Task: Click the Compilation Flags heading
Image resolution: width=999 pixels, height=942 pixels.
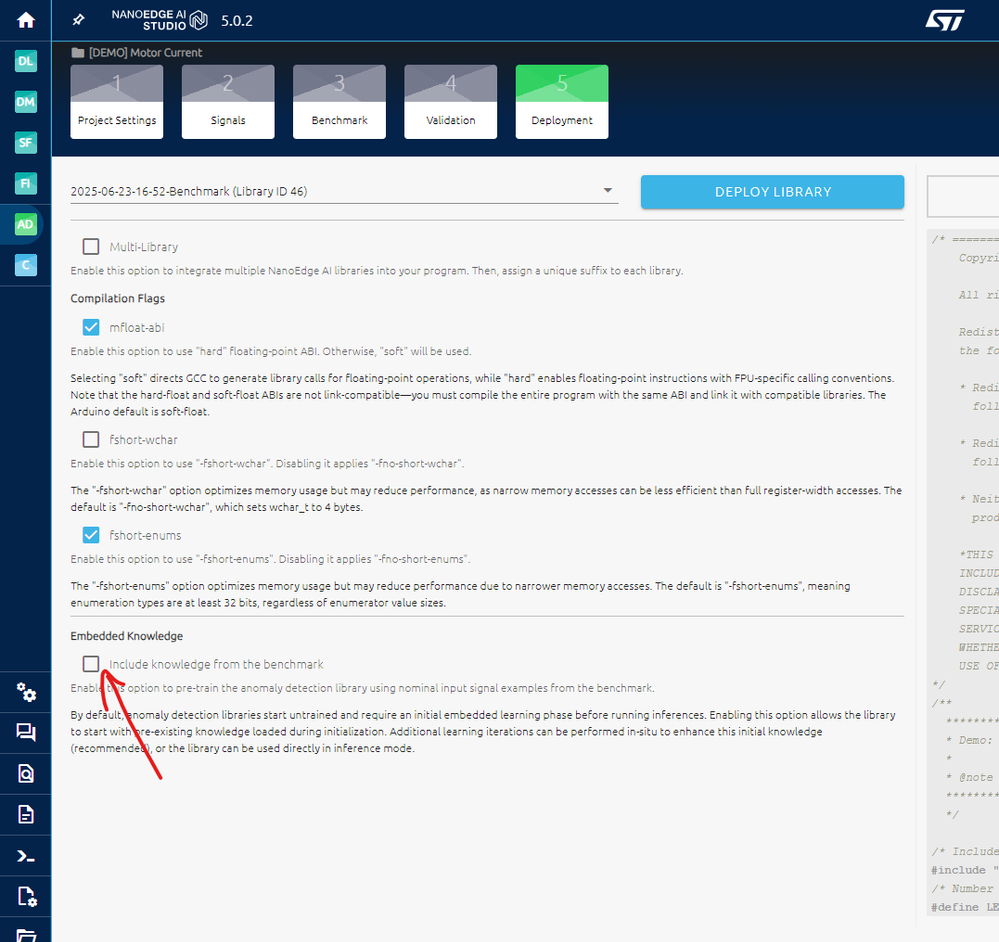Action: (118, 298)
